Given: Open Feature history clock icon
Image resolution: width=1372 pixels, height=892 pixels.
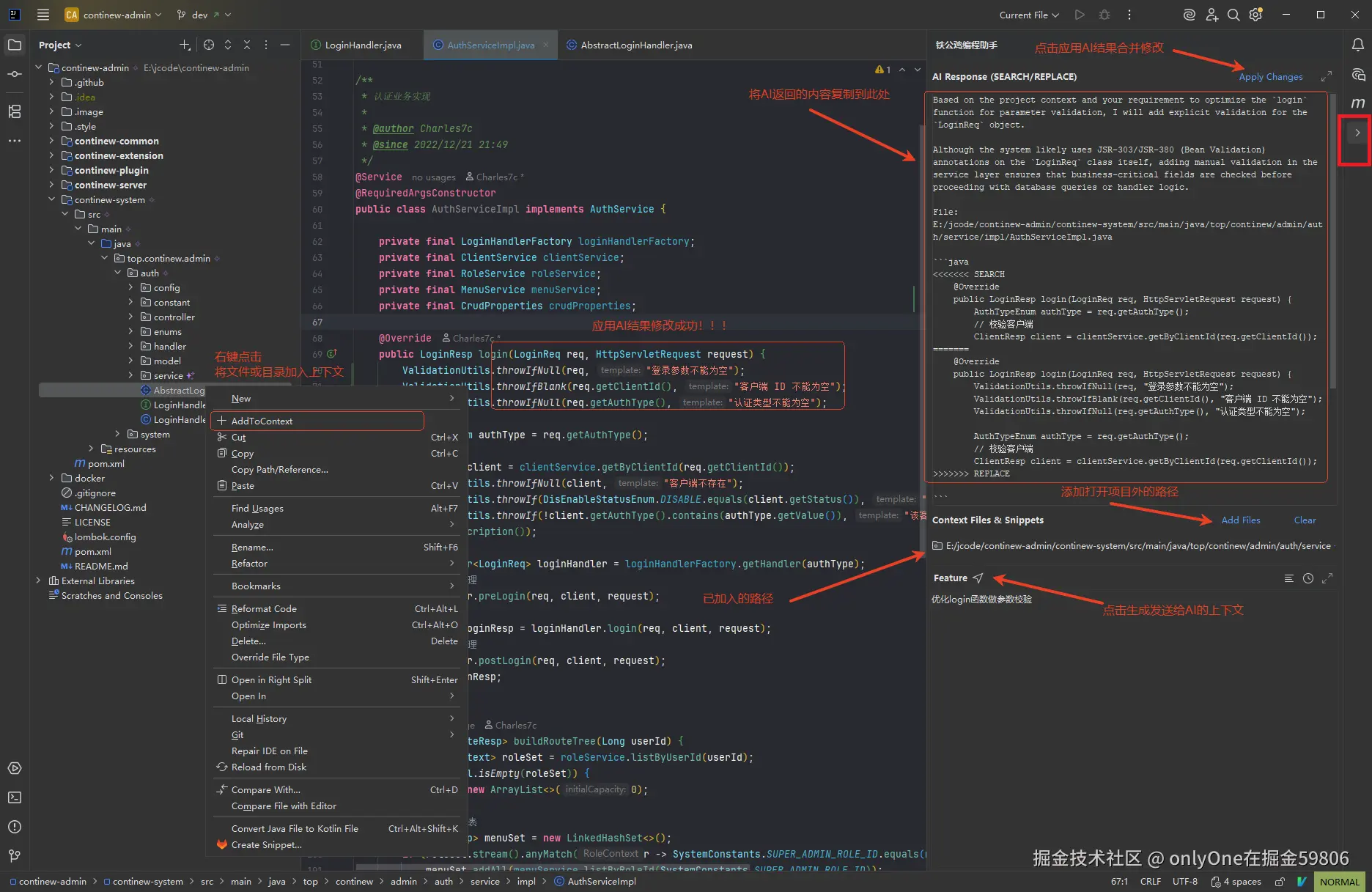Looking at the screenshot, I should (x=1308, y=578).
